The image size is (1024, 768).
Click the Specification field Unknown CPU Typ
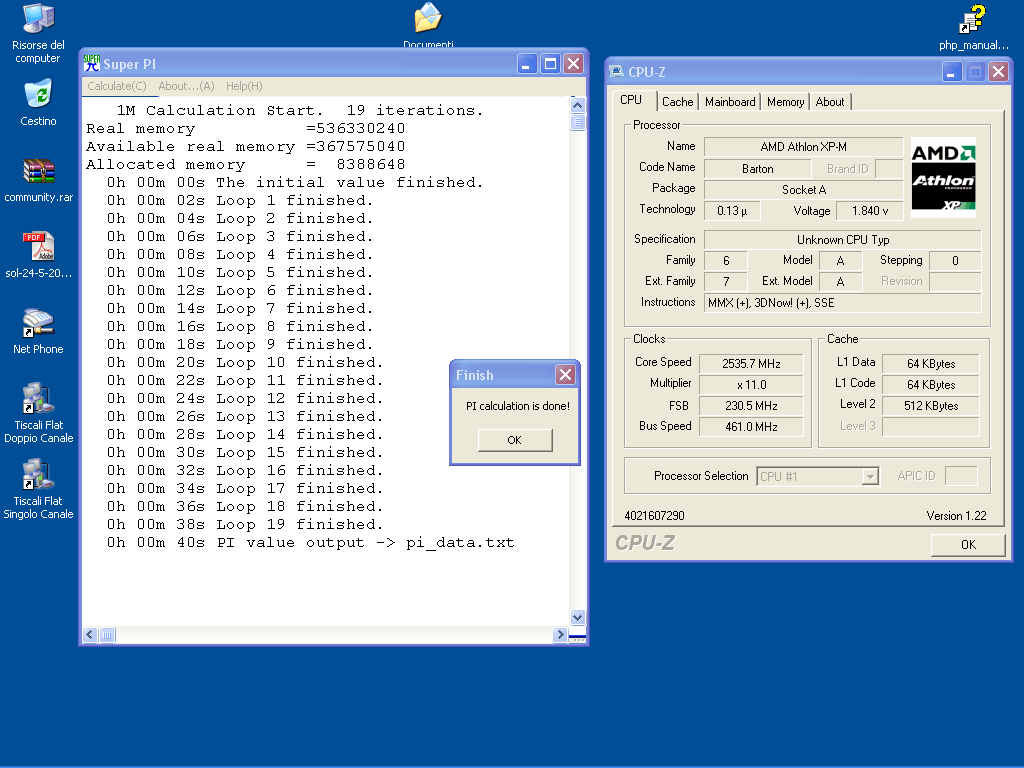click(842, 240)
